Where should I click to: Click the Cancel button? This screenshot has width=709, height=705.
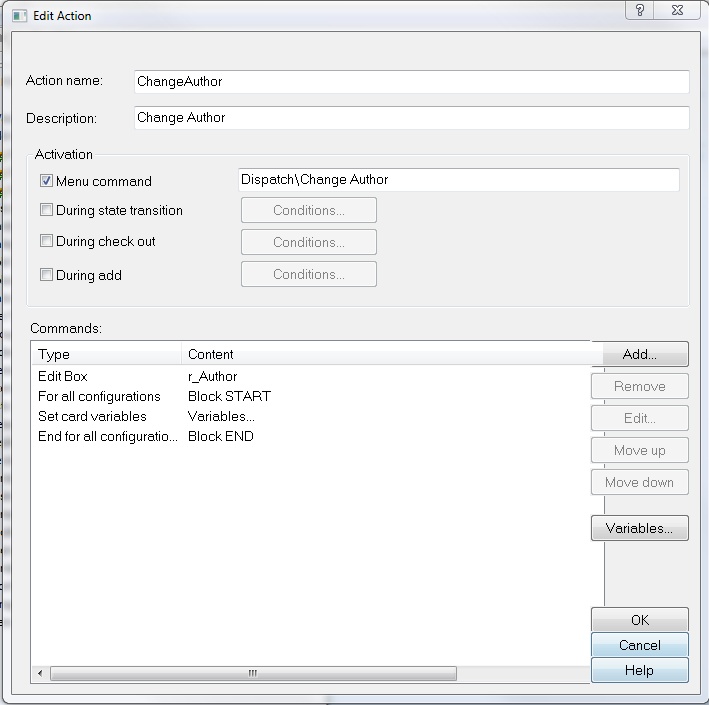[639, 645]
